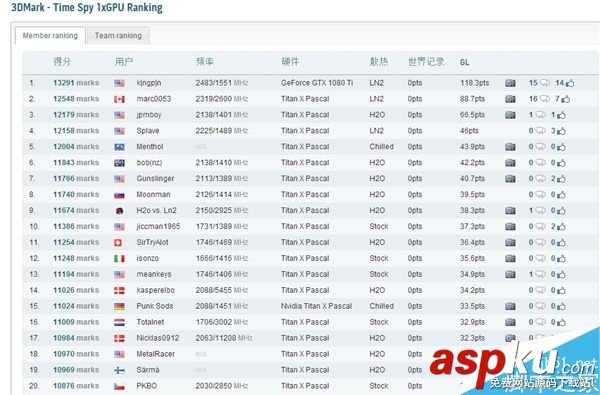Viewport: 600px width, 395px height.
Task: Open screenshot icon in kingpin's row
Action: 510,83
